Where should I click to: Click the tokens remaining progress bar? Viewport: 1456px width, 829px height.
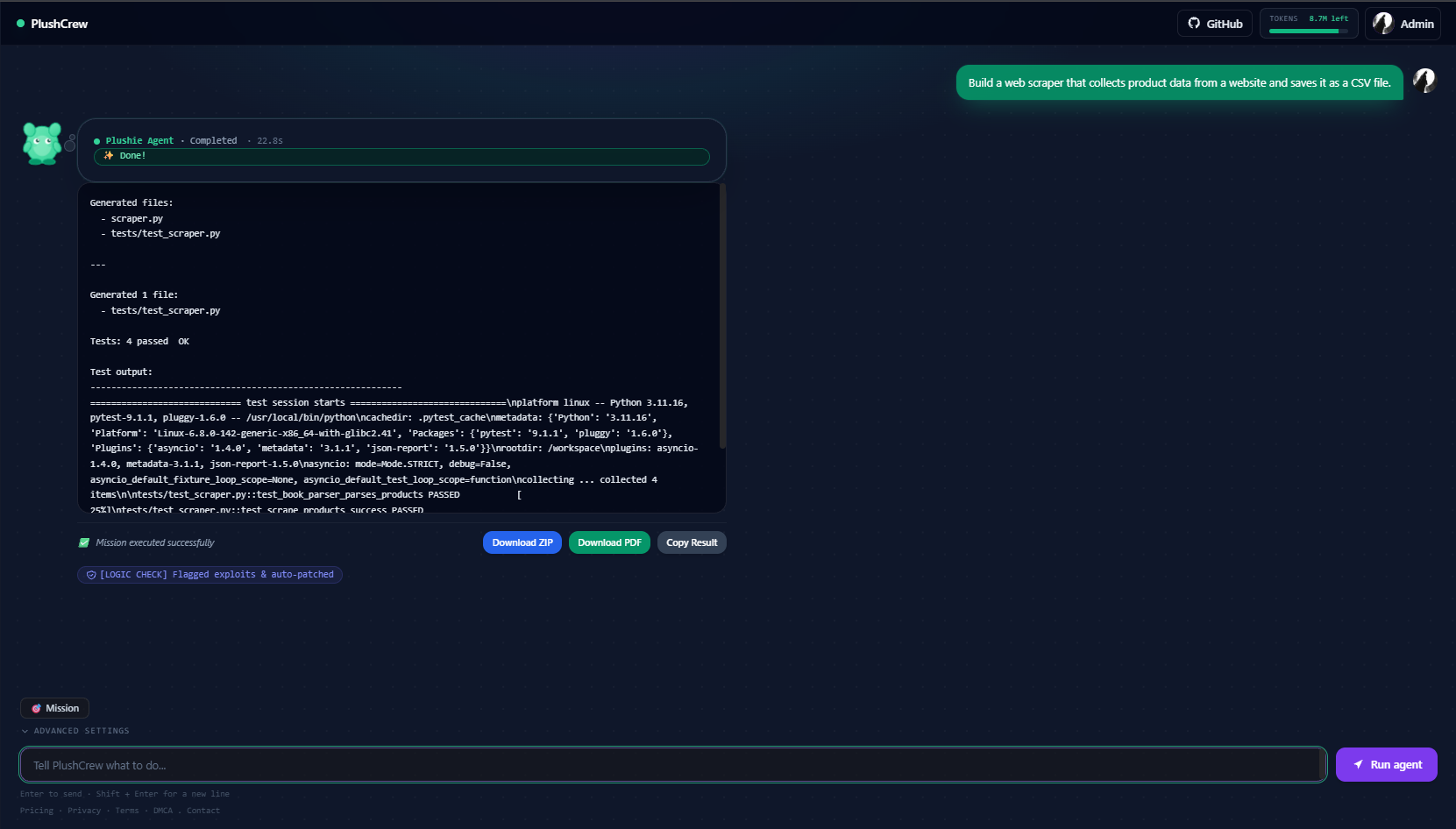[1309, 32]
